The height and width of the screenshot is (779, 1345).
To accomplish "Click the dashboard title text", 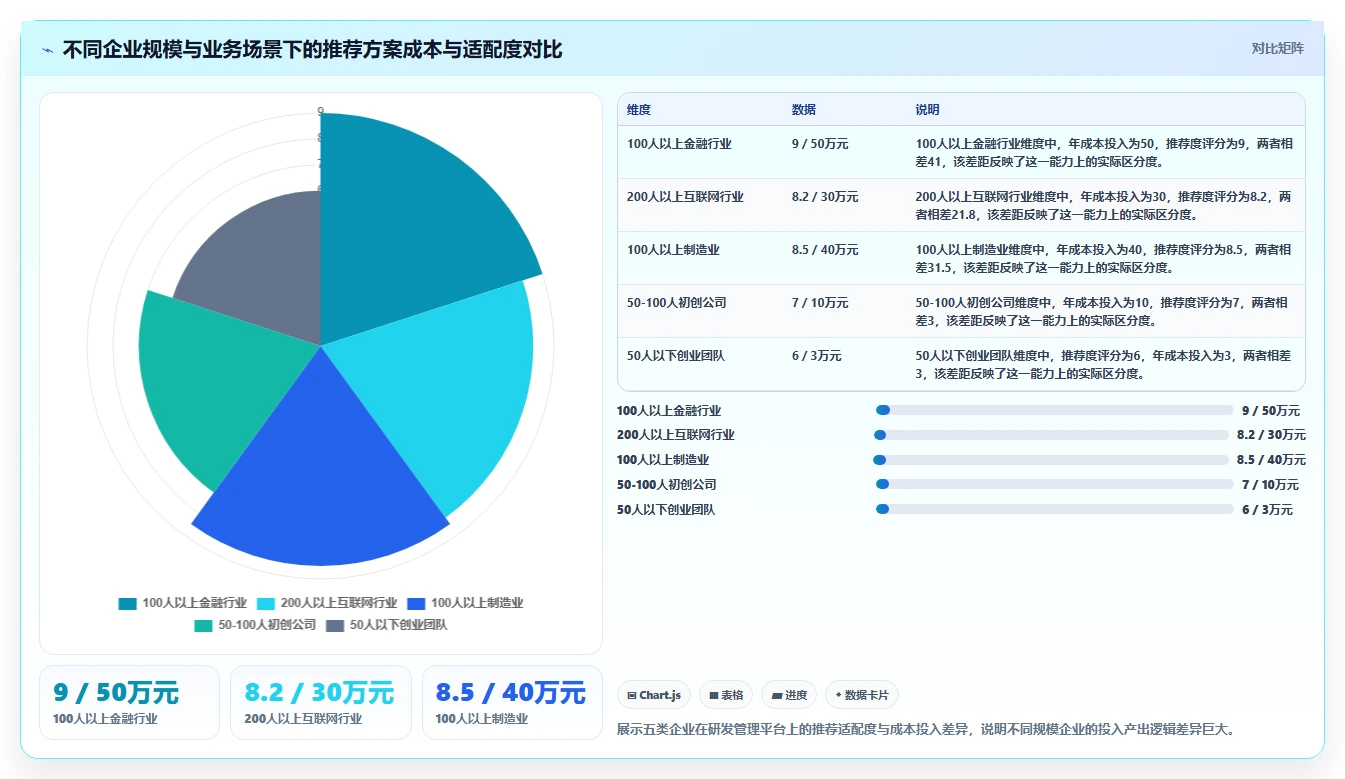I will click(x=312, y=49).
